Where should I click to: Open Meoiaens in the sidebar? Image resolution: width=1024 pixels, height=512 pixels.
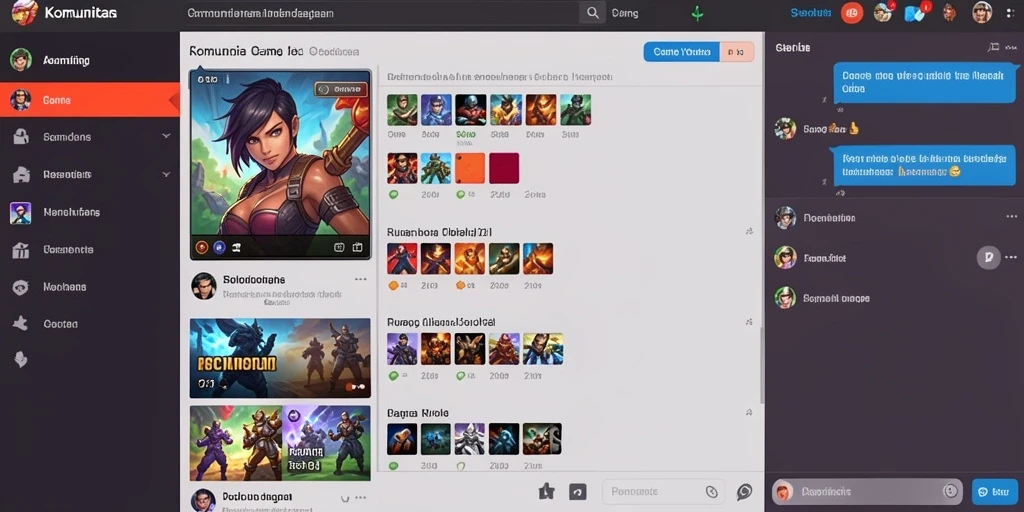point(90,287)
